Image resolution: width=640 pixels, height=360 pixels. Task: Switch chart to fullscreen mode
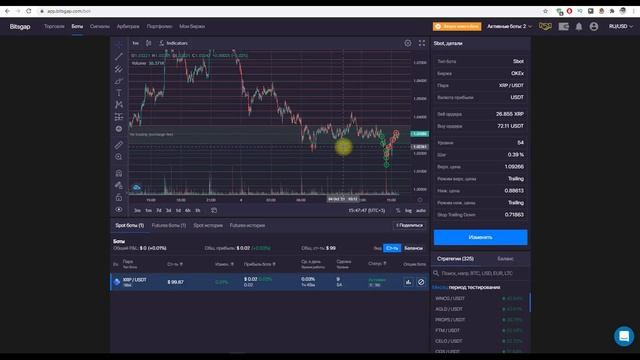point(422,43)
